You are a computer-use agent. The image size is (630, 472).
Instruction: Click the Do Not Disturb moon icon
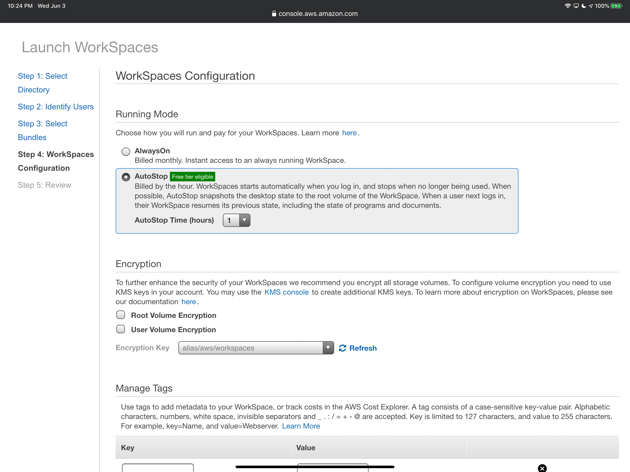583,6
